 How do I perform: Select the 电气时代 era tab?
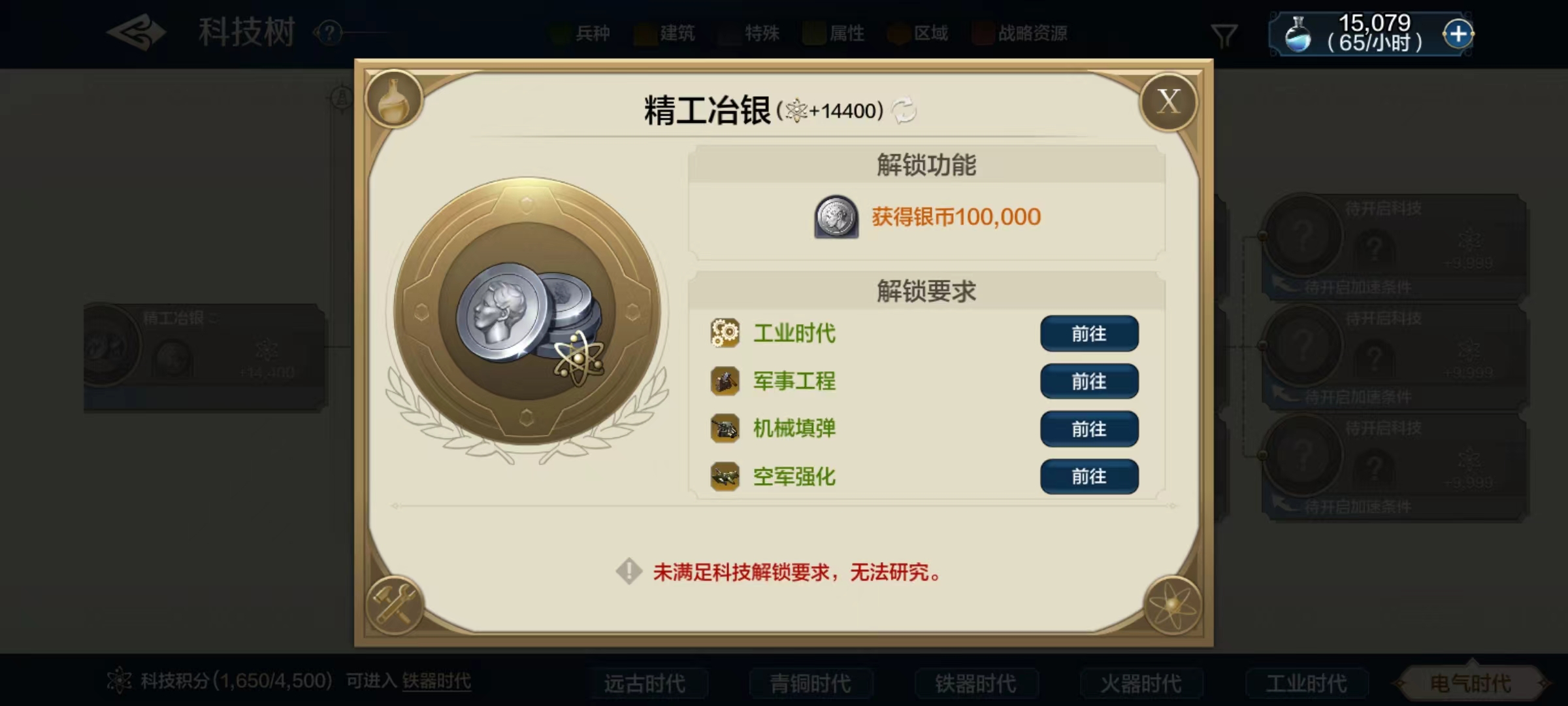[1471, 684]
